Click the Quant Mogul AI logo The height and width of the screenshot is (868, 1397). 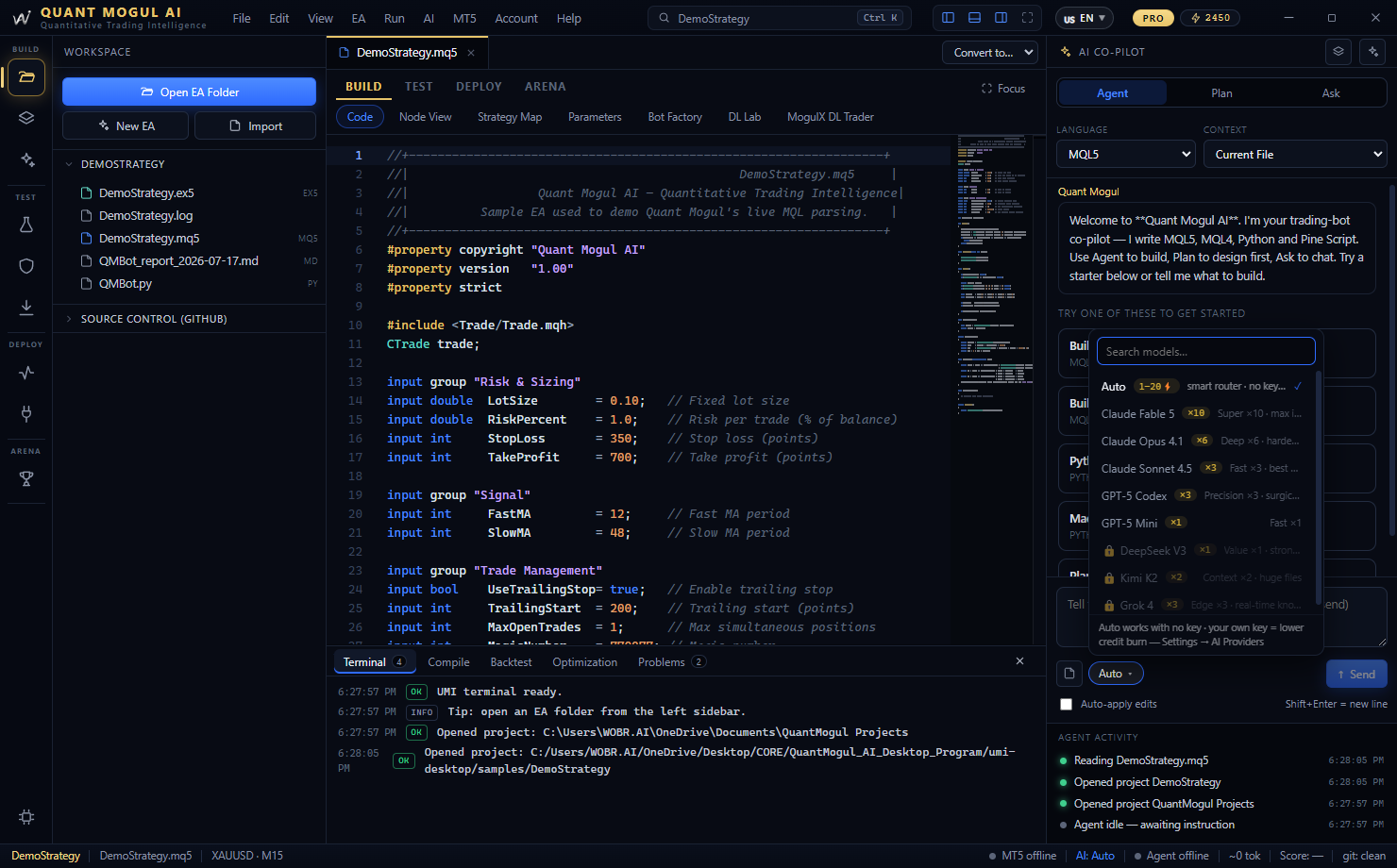(x=22, y=18)
